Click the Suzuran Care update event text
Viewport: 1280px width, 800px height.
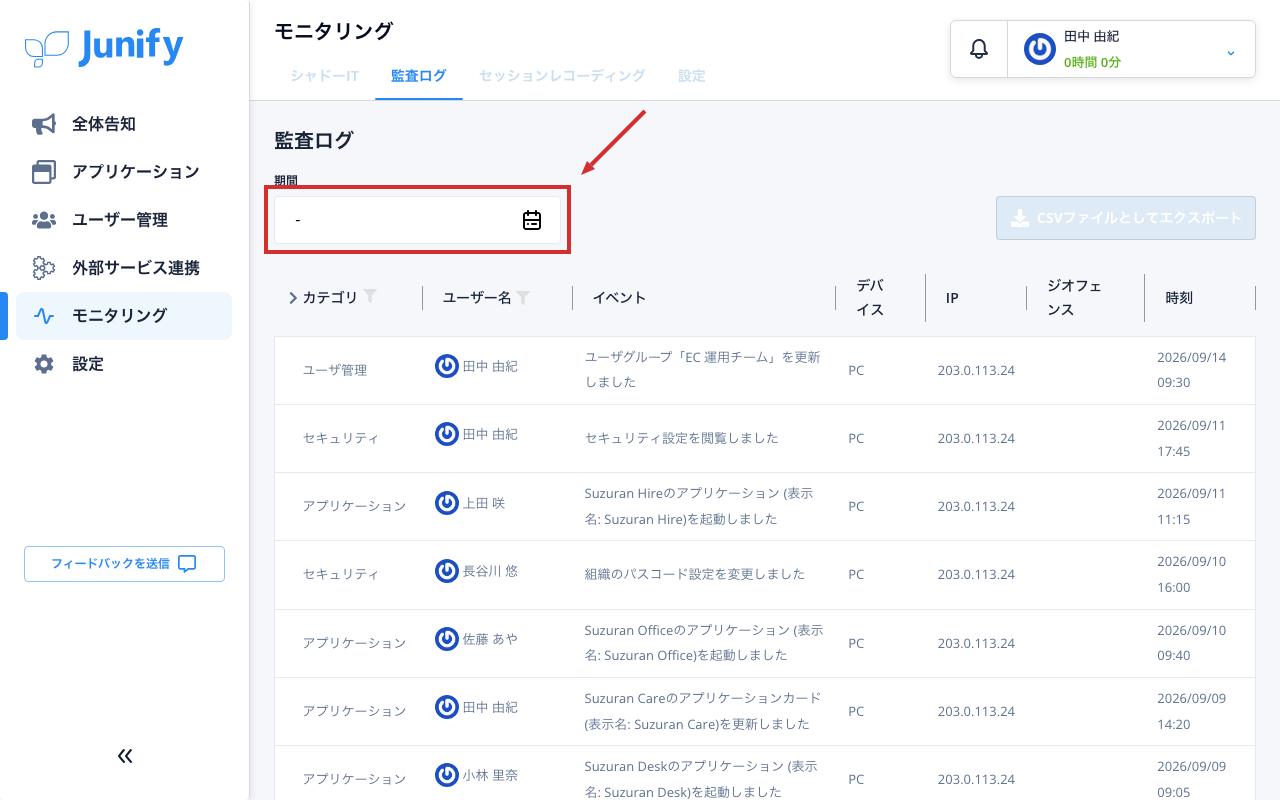703,711
